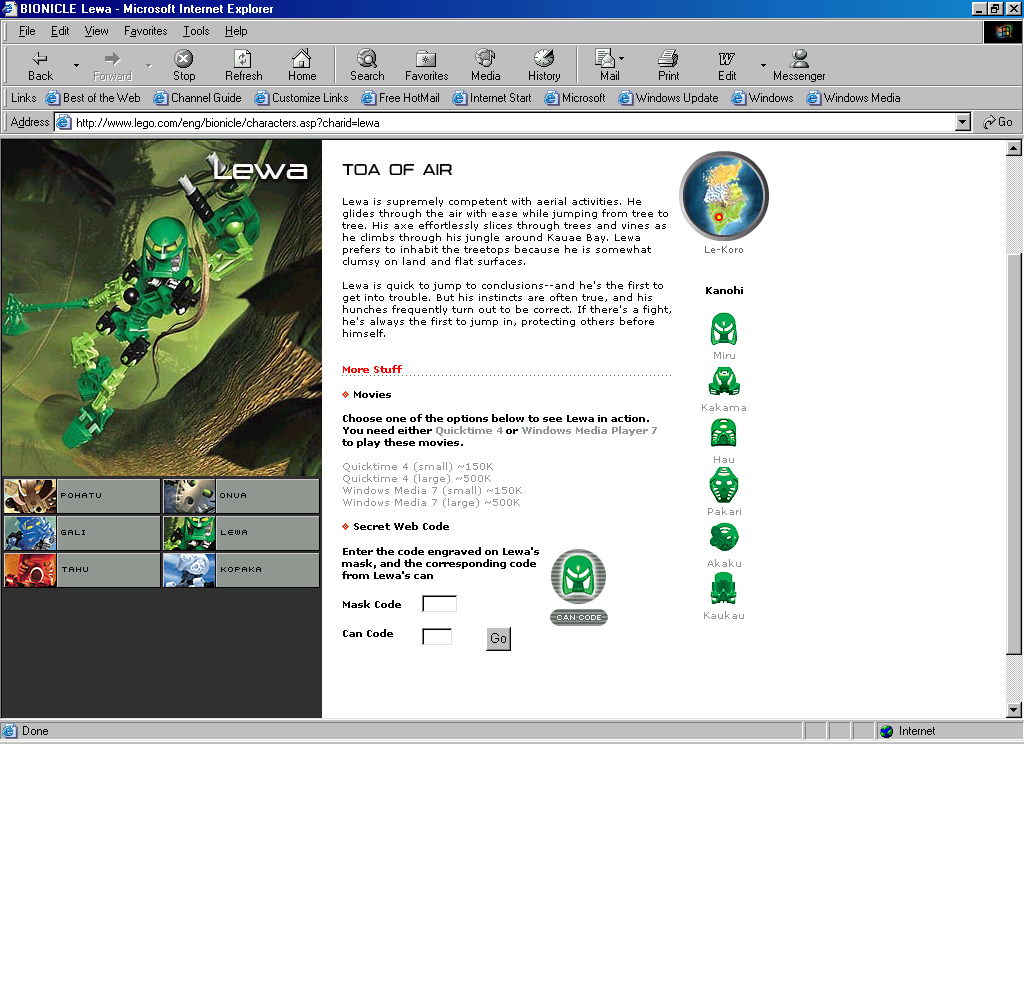
Task: Open the File menu
Action: coord(27,31)
